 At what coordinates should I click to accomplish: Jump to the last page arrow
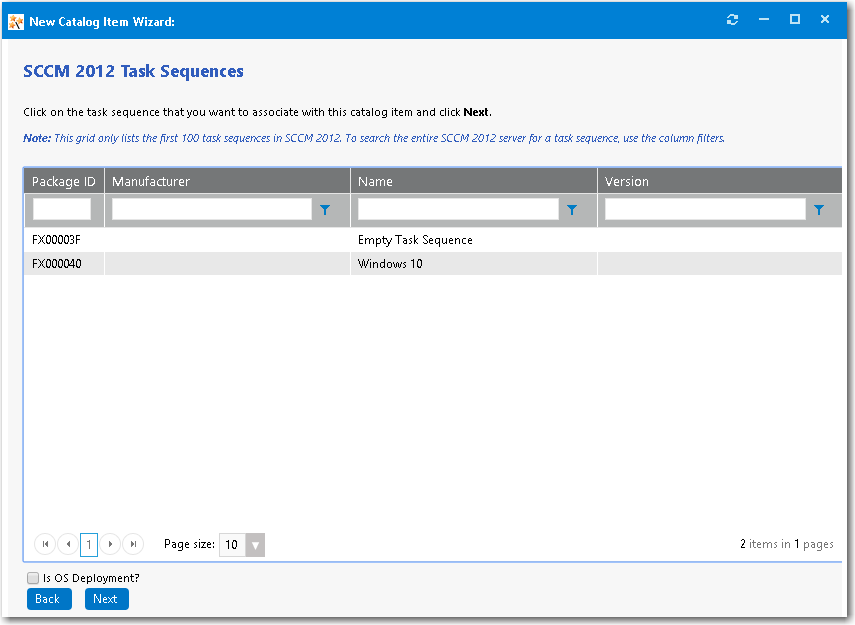click(x=133, y=544)
